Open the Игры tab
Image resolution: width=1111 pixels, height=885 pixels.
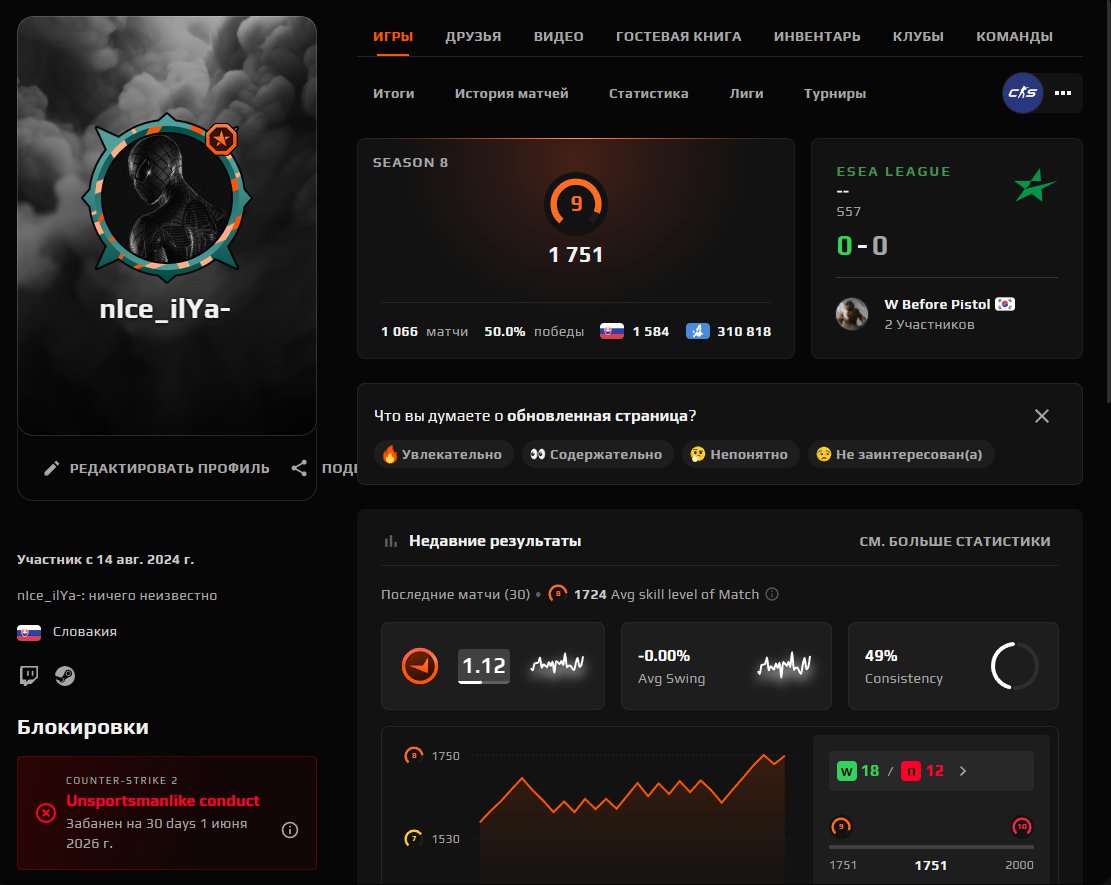pos(393,36)
